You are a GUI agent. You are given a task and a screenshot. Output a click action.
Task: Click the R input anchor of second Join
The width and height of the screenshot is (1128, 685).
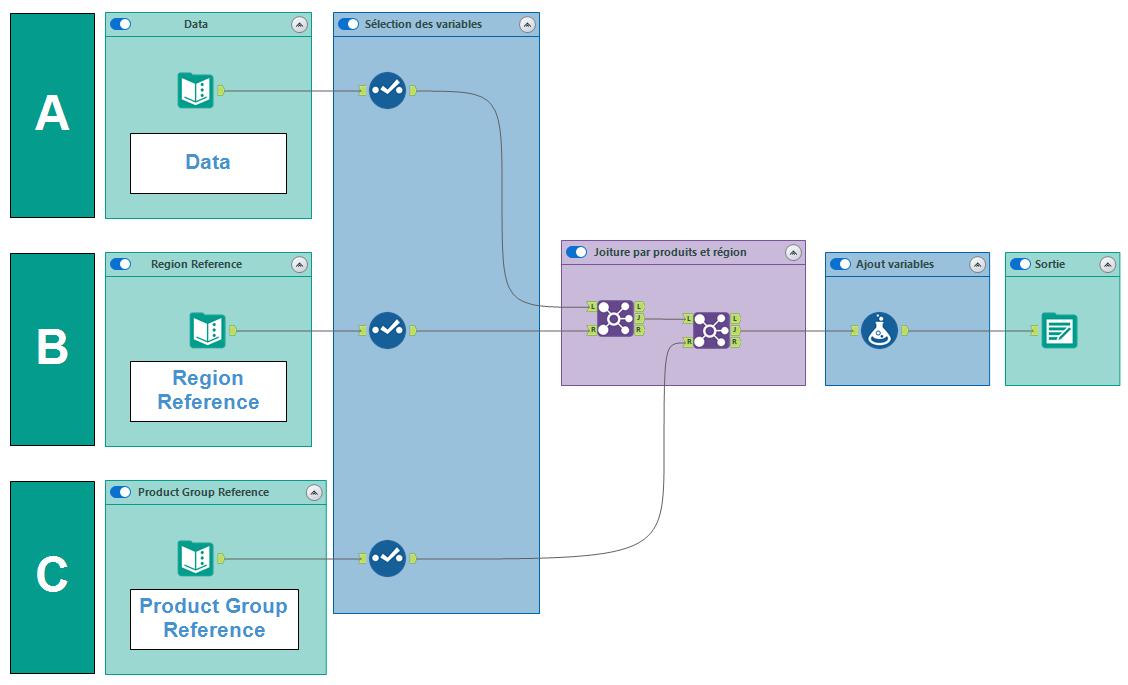pyautogui.click(x=688, y=342)
